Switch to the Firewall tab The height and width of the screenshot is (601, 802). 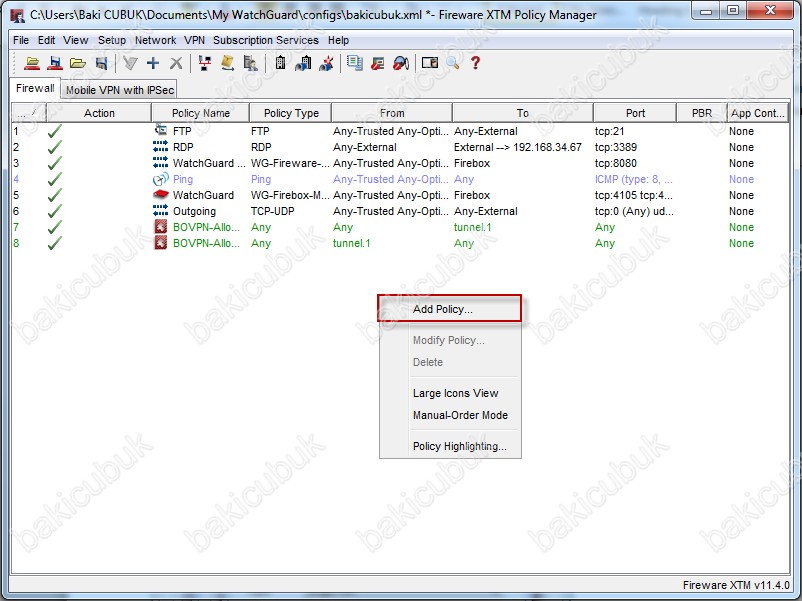[35, 88]
